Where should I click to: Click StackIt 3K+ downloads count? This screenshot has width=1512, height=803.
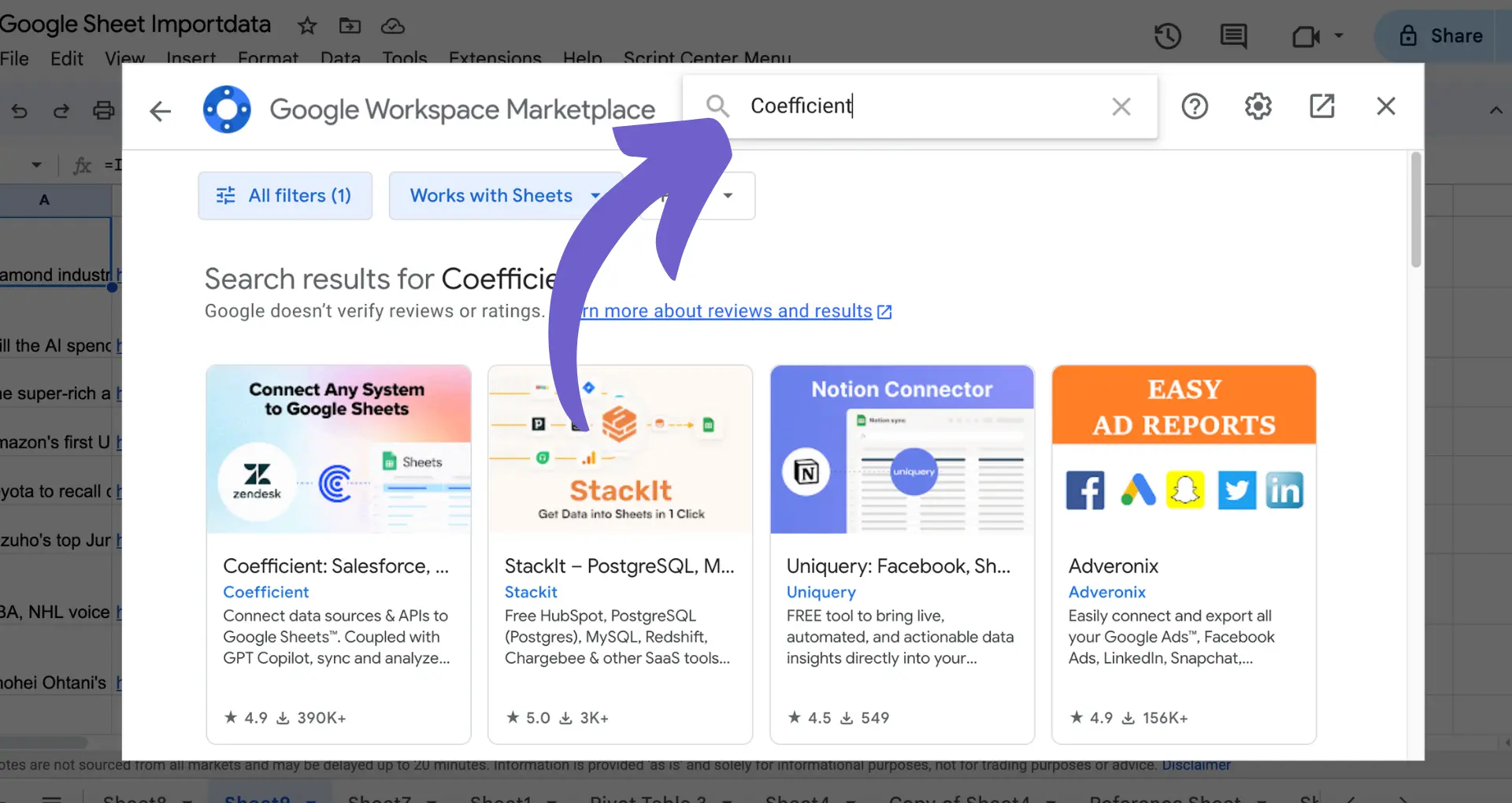pos(584,718)
